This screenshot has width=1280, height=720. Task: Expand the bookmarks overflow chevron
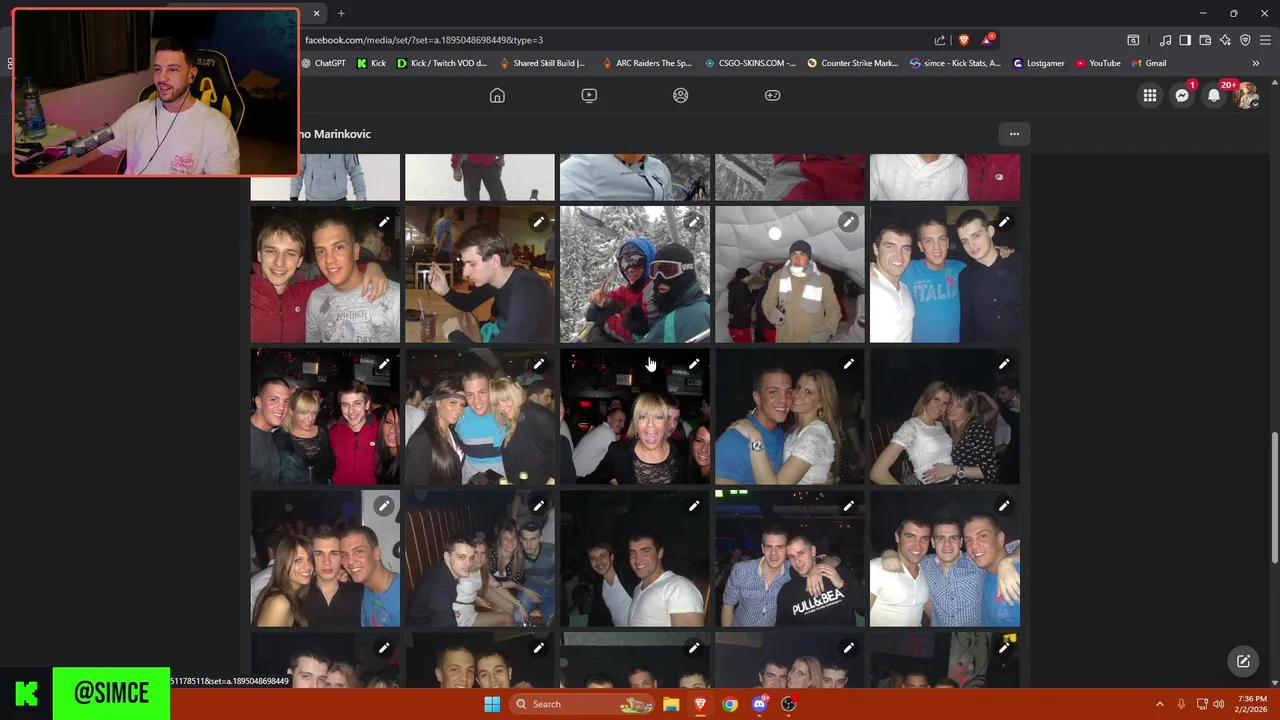[1256, 63]
